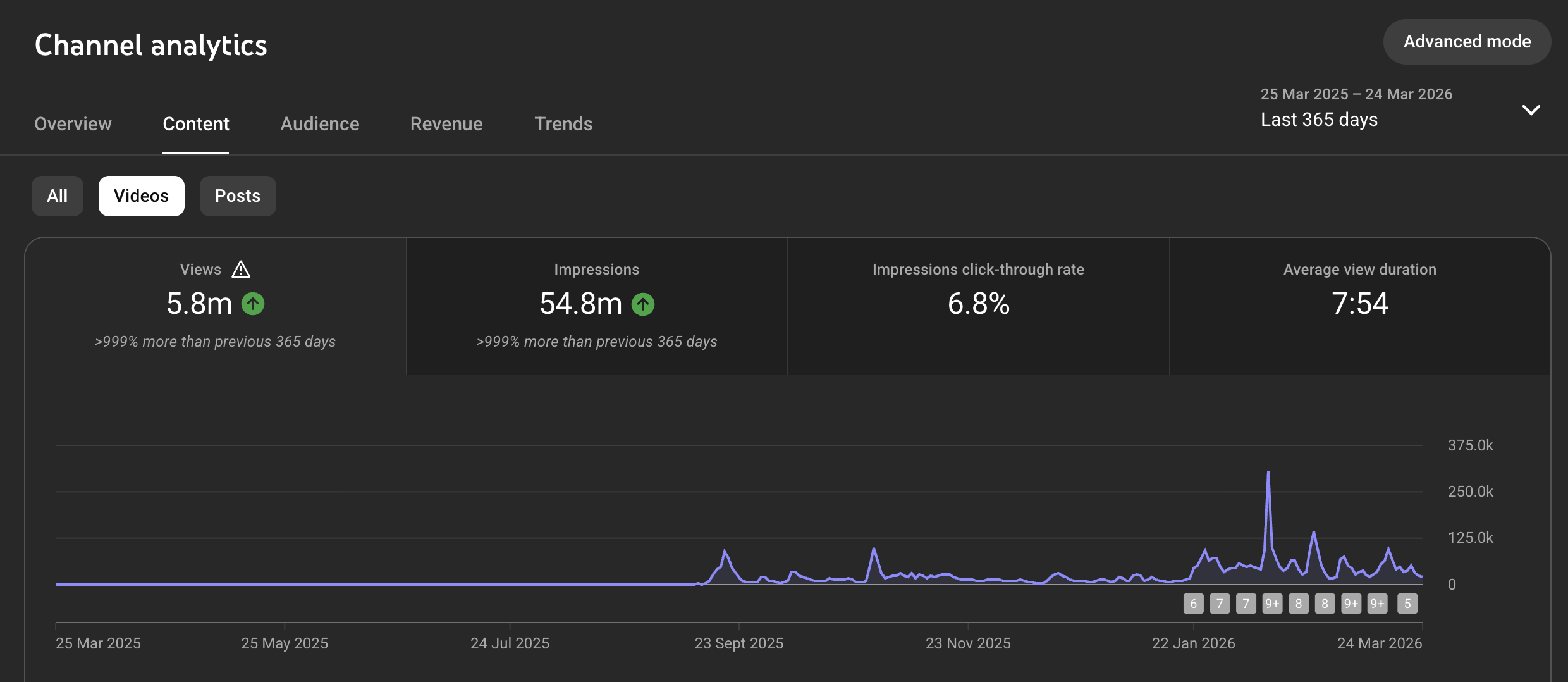Open the 9+ marker badge just before 5
This screenshot has width=1568, height=682.
[1377, 604]
